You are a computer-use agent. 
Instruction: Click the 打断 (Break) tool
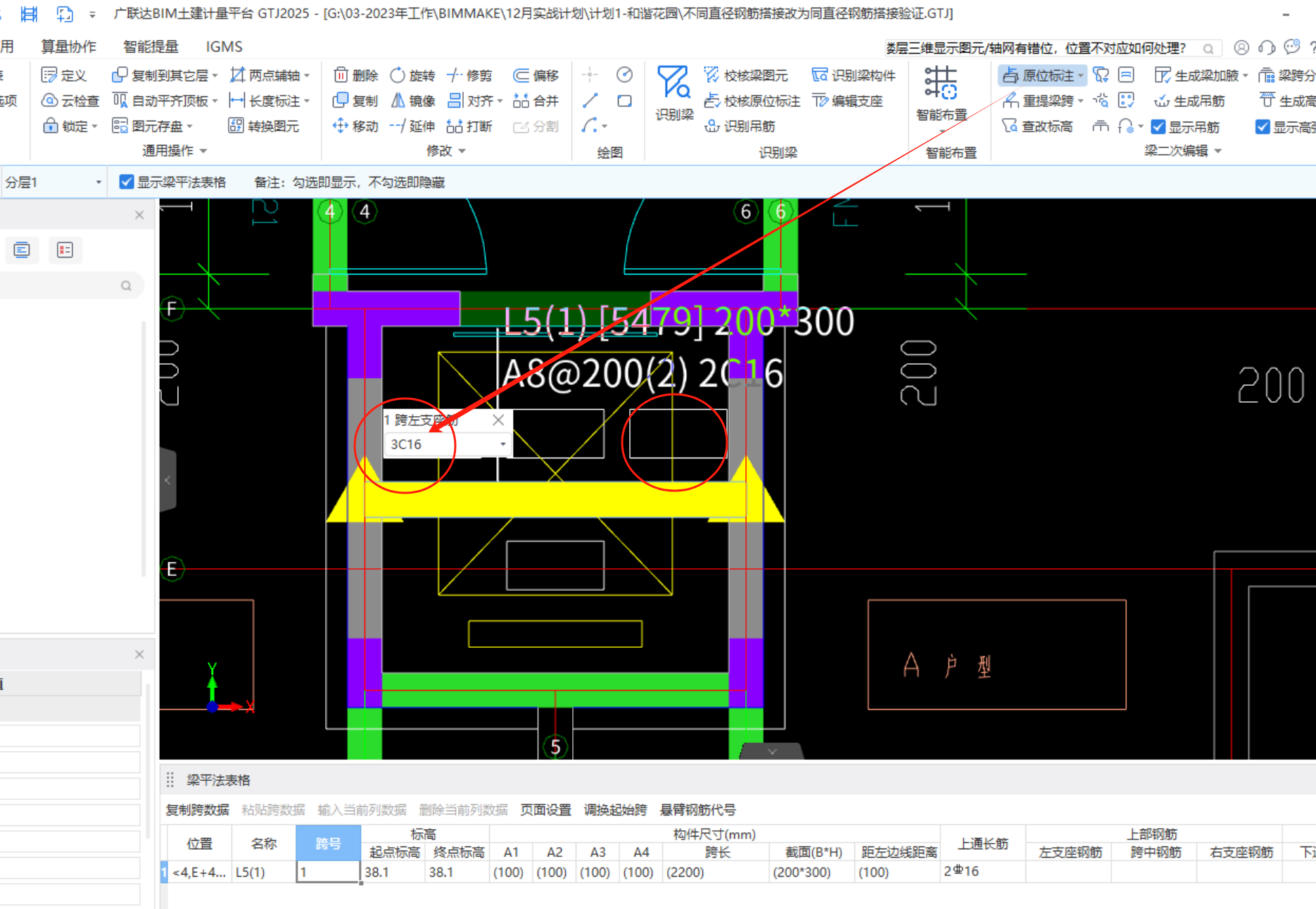click(470, 126)
